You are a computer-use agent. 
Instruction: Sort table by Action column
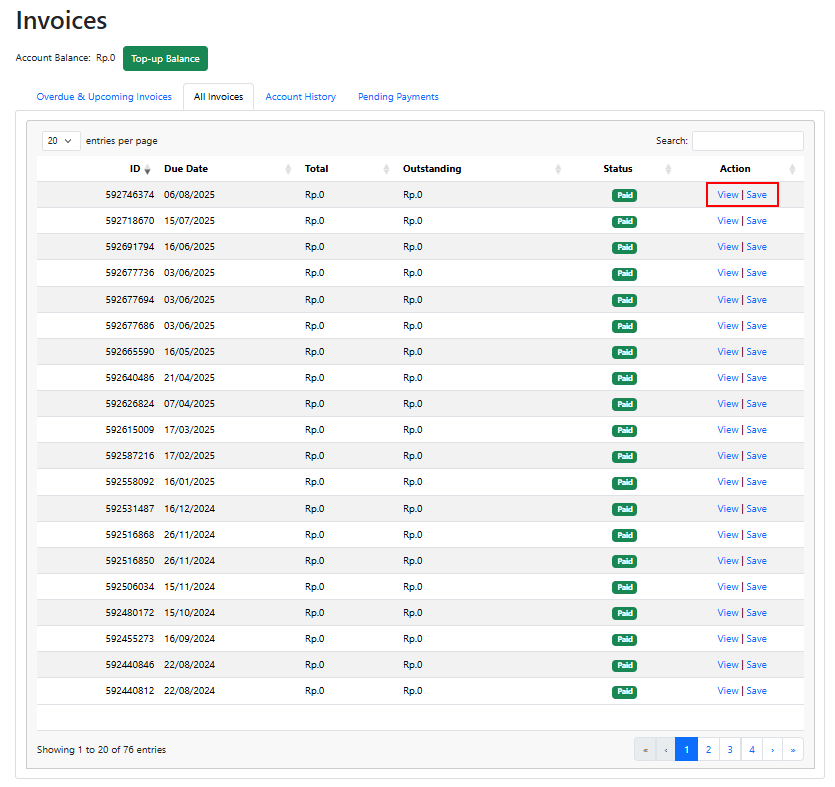coord(741,169)
